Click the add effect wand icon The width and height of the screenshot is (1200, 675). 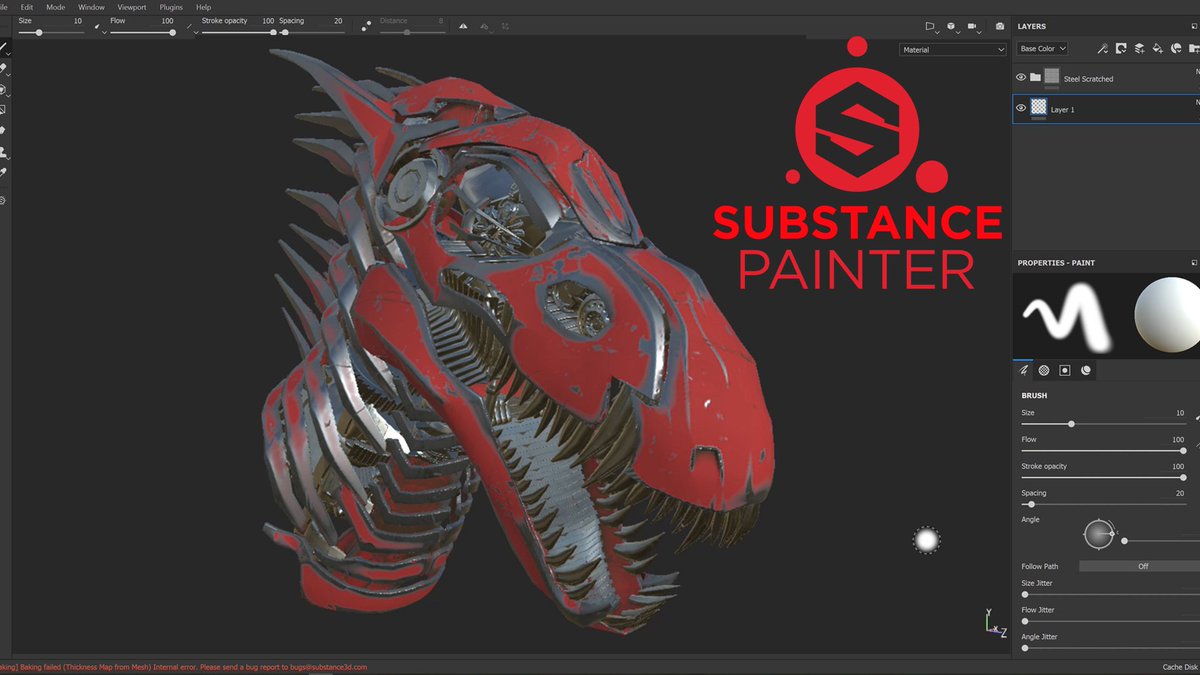click(1102, 48)
